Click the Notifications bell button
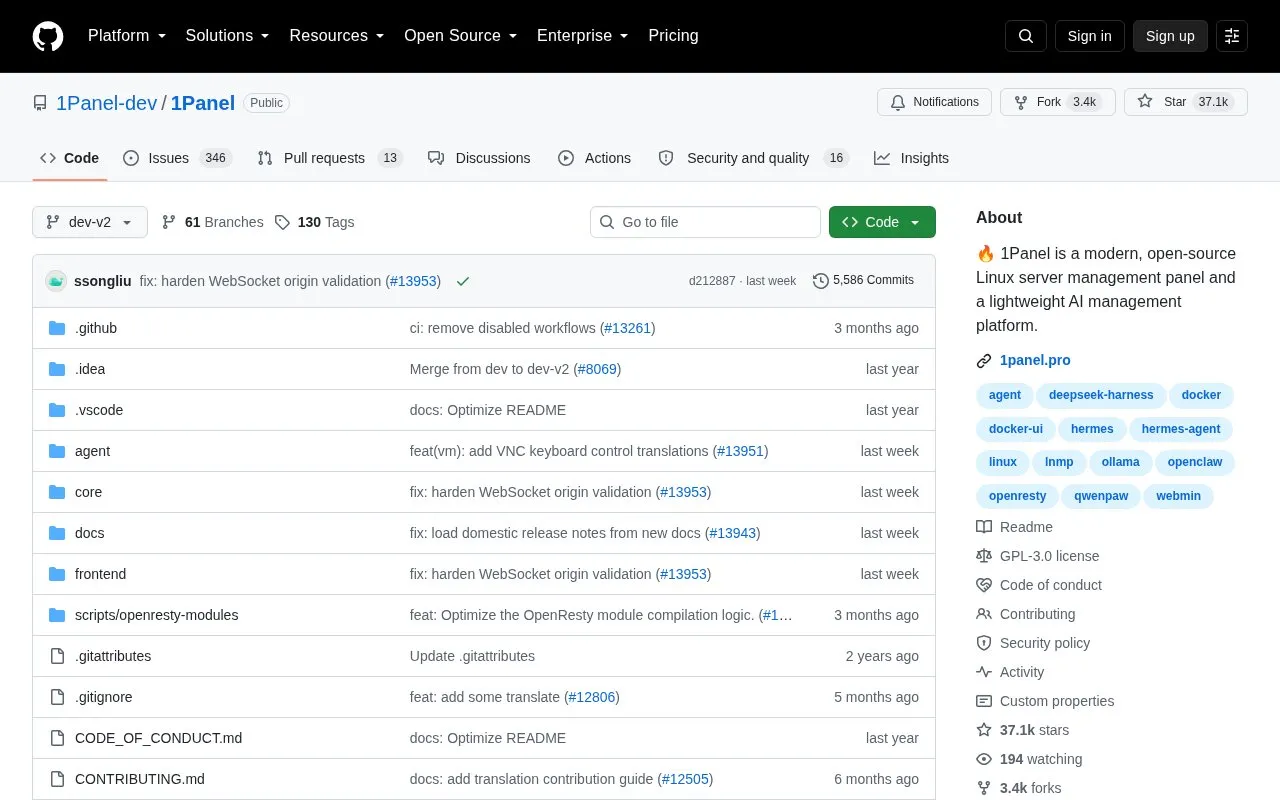Image resolution: width=1280 pixels, height=800 pixels. 934,102
